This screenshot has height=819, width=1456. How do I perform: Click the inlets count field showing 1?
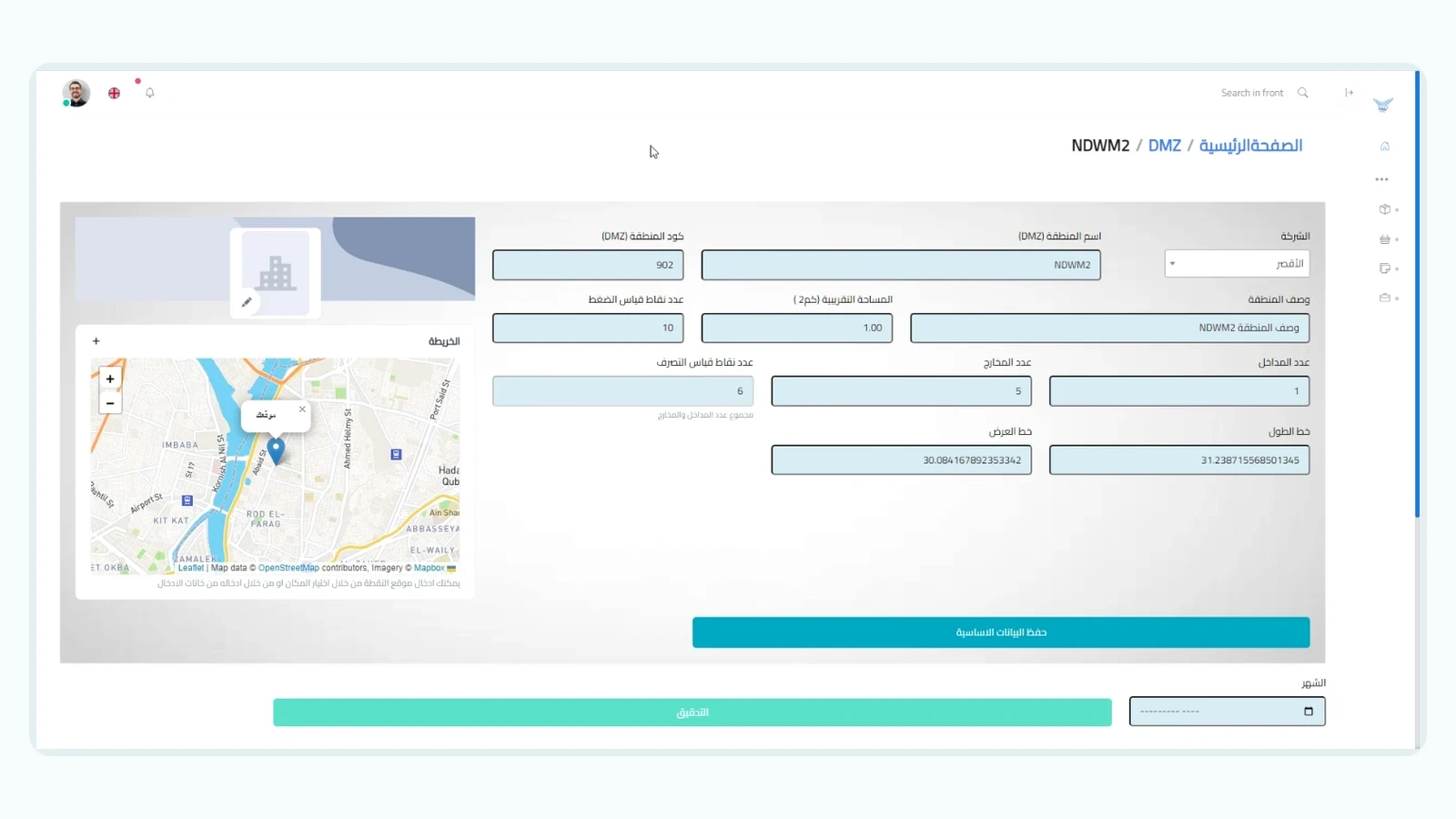[1179, 391]
